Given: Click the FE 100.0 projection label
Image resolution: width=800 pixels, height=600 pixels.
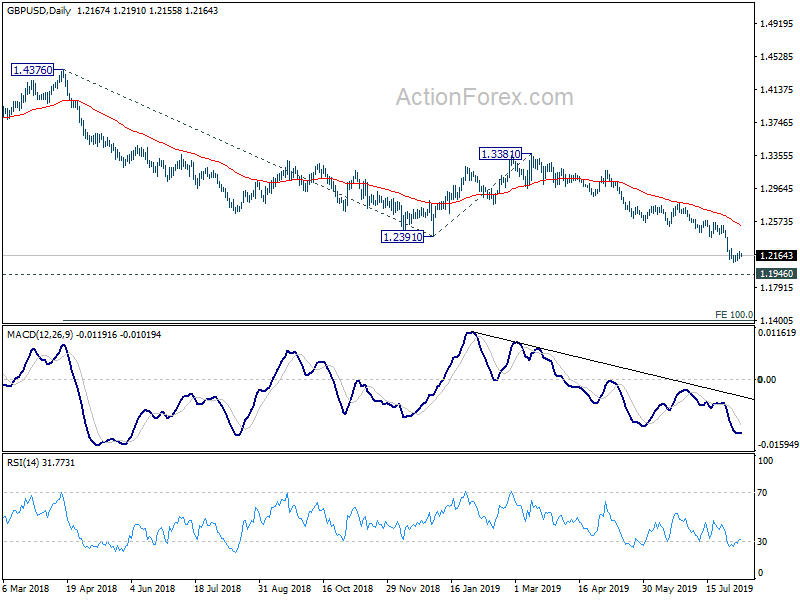Looking at the screenshot, I should [x=734, y=315].
